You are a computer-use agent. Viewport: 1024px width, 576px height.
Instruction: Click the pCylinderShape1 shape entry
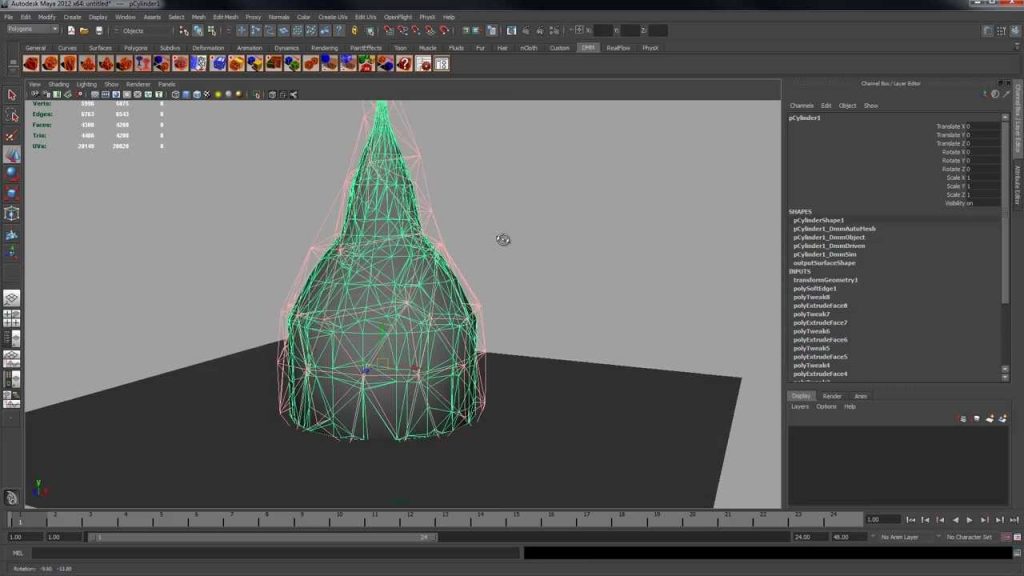click(x=818, y=220)
